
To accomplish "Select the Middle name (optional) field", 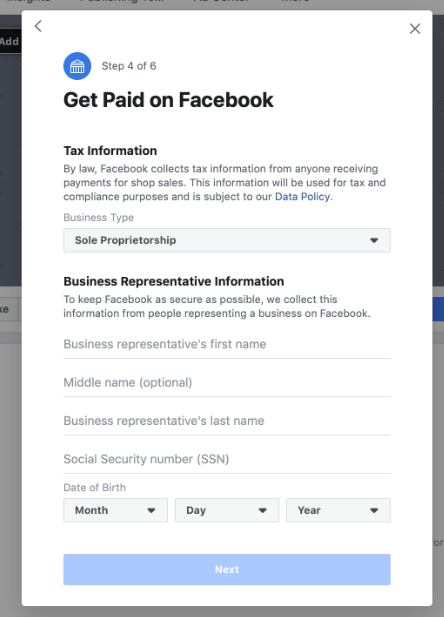I will 227,382.
